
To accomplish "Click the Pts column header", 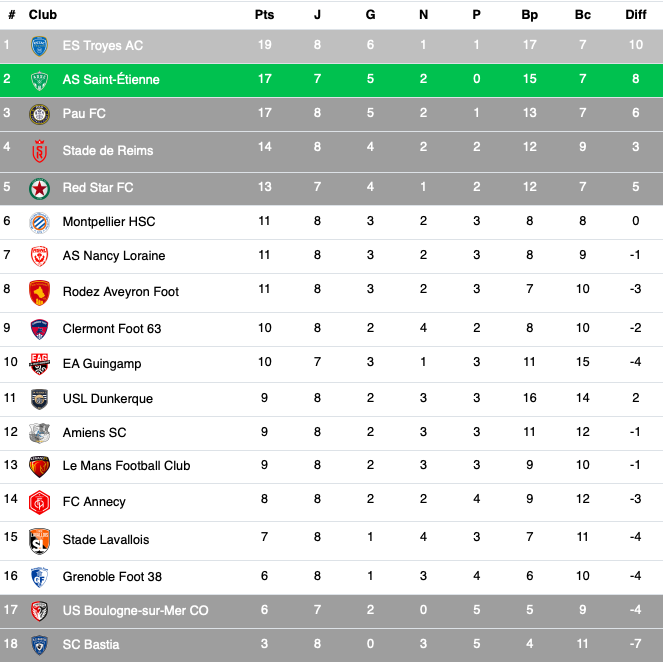I will pos(264,15).
